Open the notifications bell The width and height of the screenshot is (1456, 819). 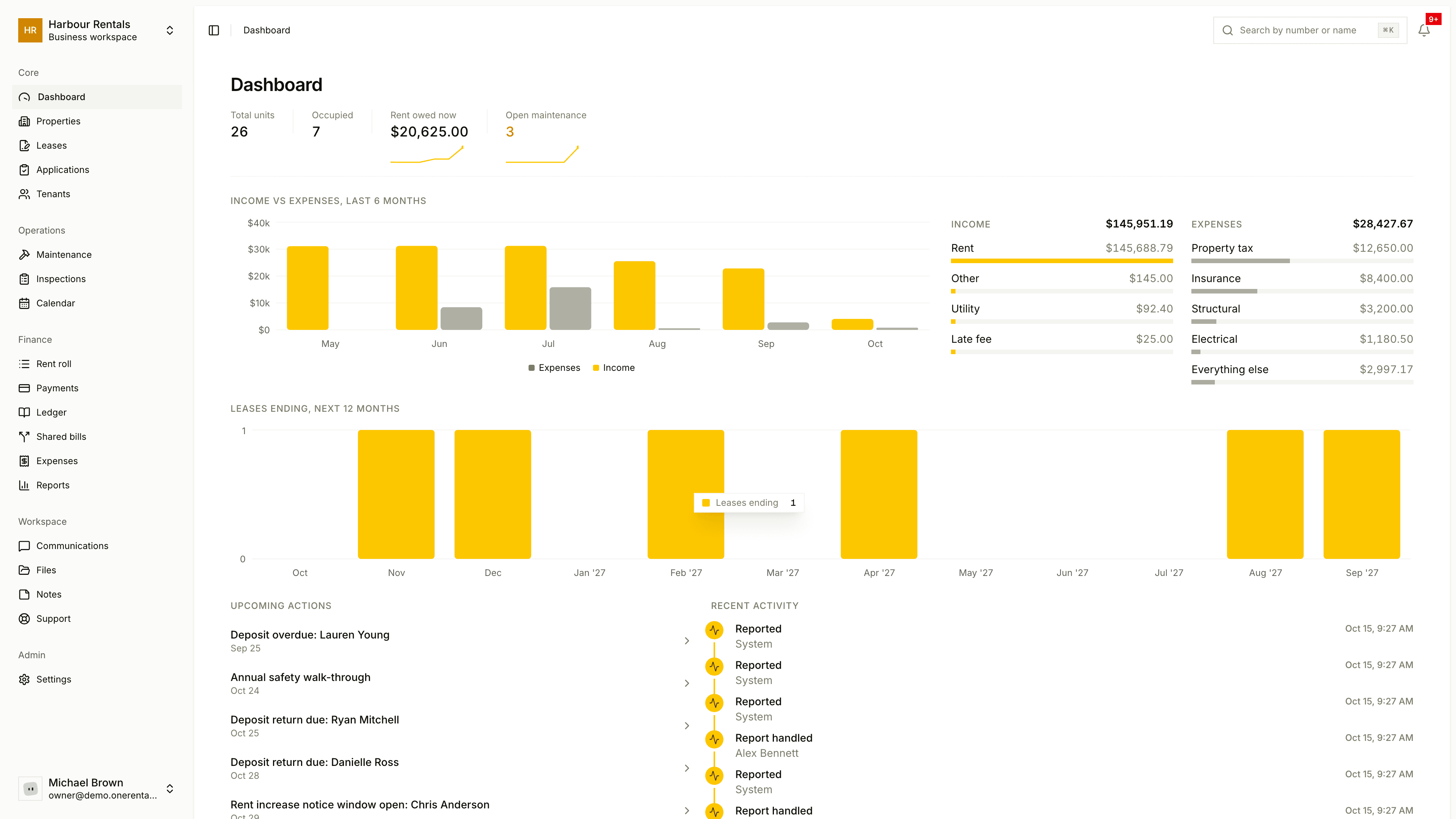pyautogui.click(x=1424, y=30)
